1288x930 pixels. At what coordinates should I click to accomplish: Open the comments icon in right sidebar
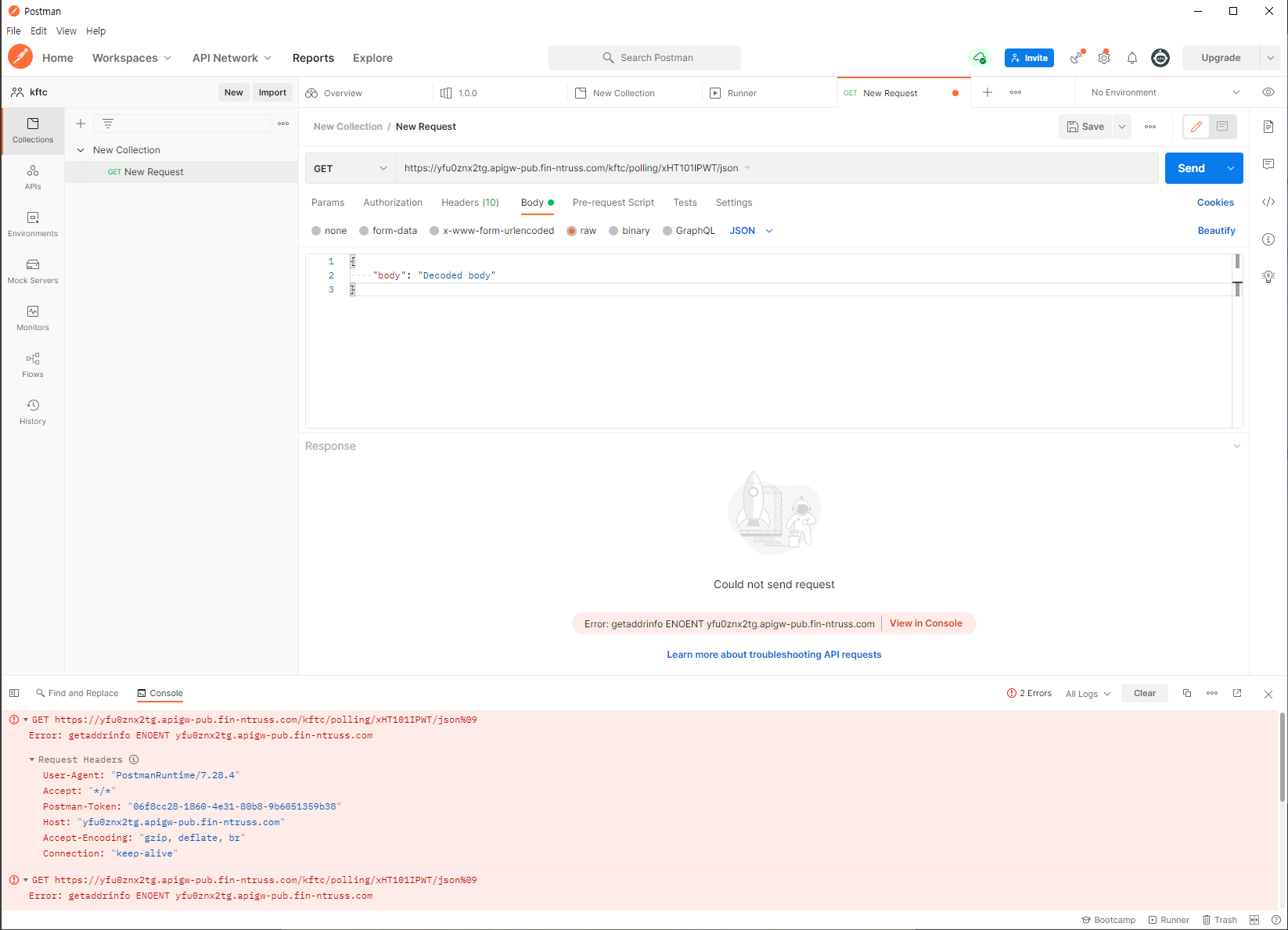pos(1268,164)
